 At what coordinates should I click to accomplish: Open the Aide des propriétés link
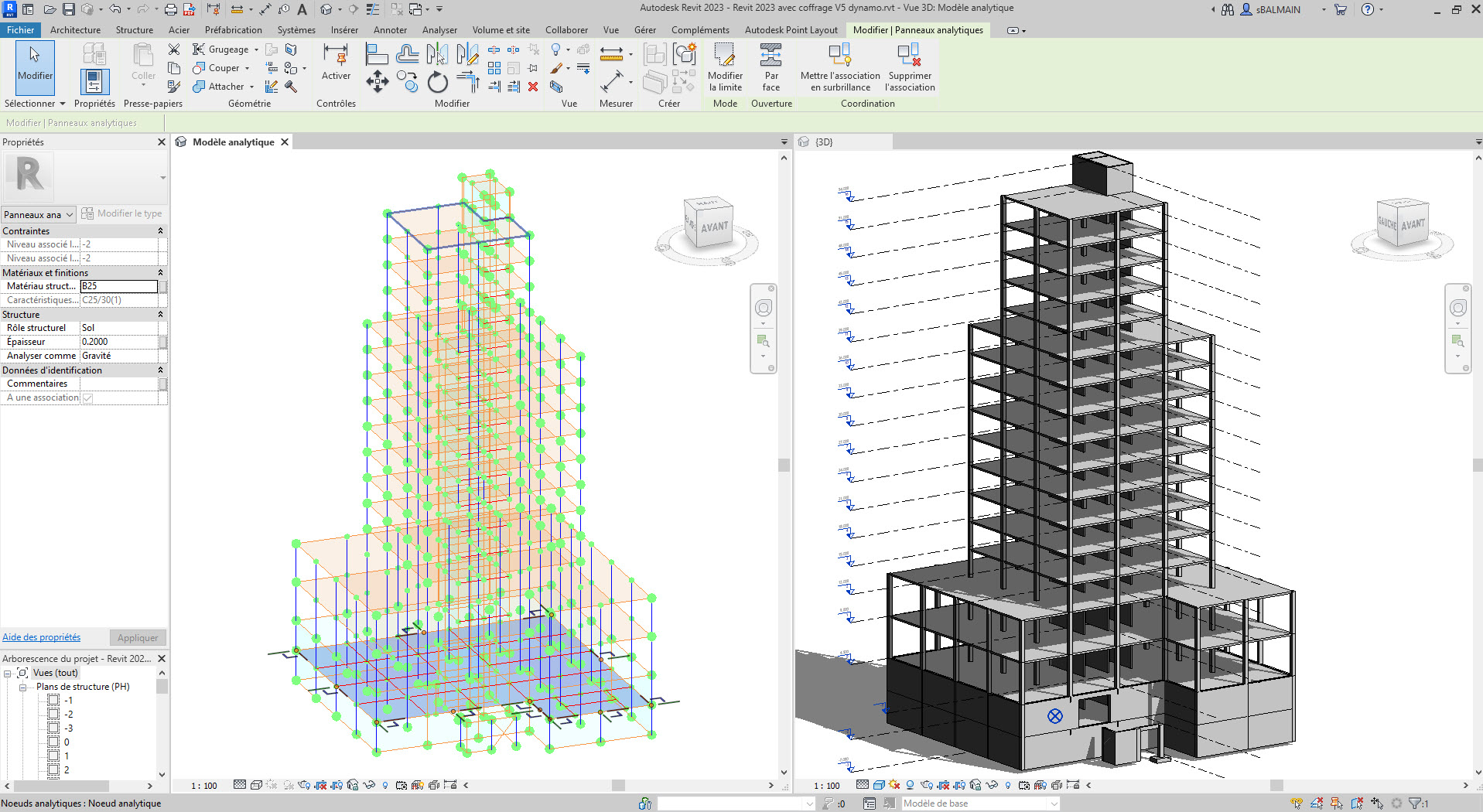pos(41,637)
